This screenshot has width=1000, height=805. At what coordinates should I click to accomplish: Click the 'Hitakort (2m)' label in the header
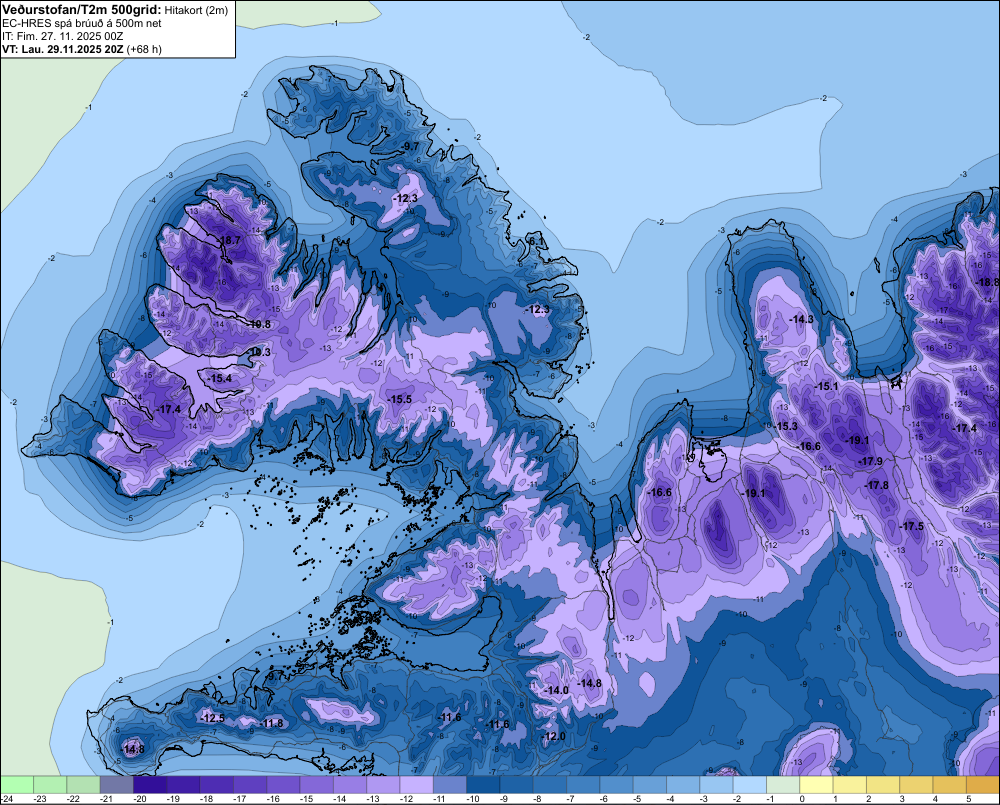pos(196,10)
